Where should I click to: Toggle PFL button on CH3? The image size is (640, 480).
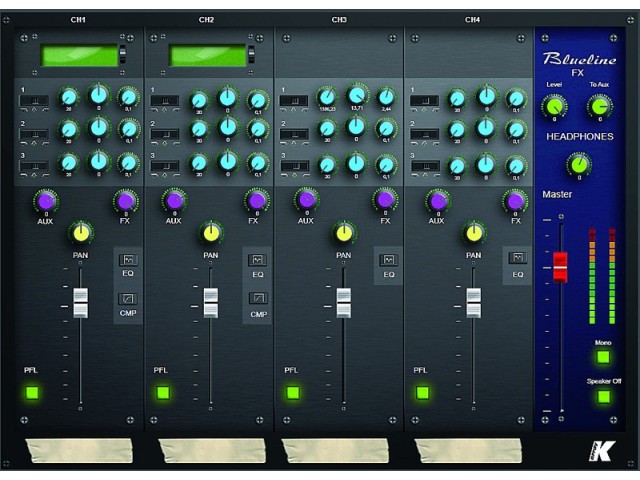(293, 393)
